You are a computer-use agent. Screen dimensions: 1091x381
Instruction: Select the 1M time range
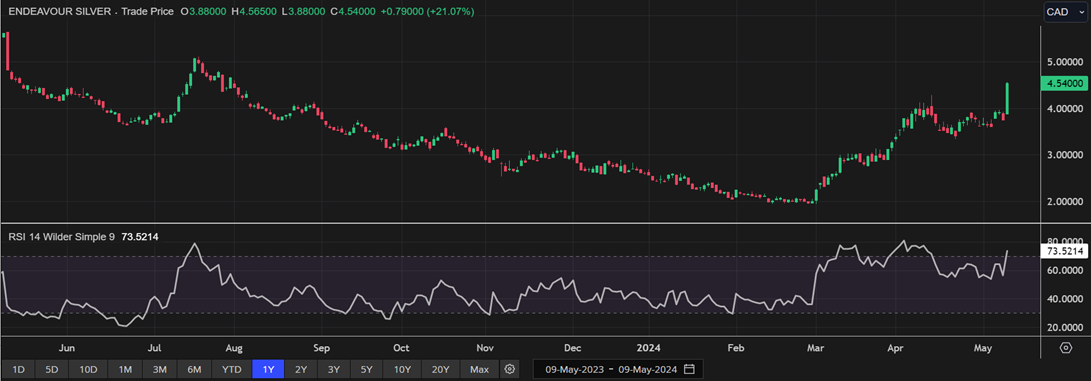(125, 369)
